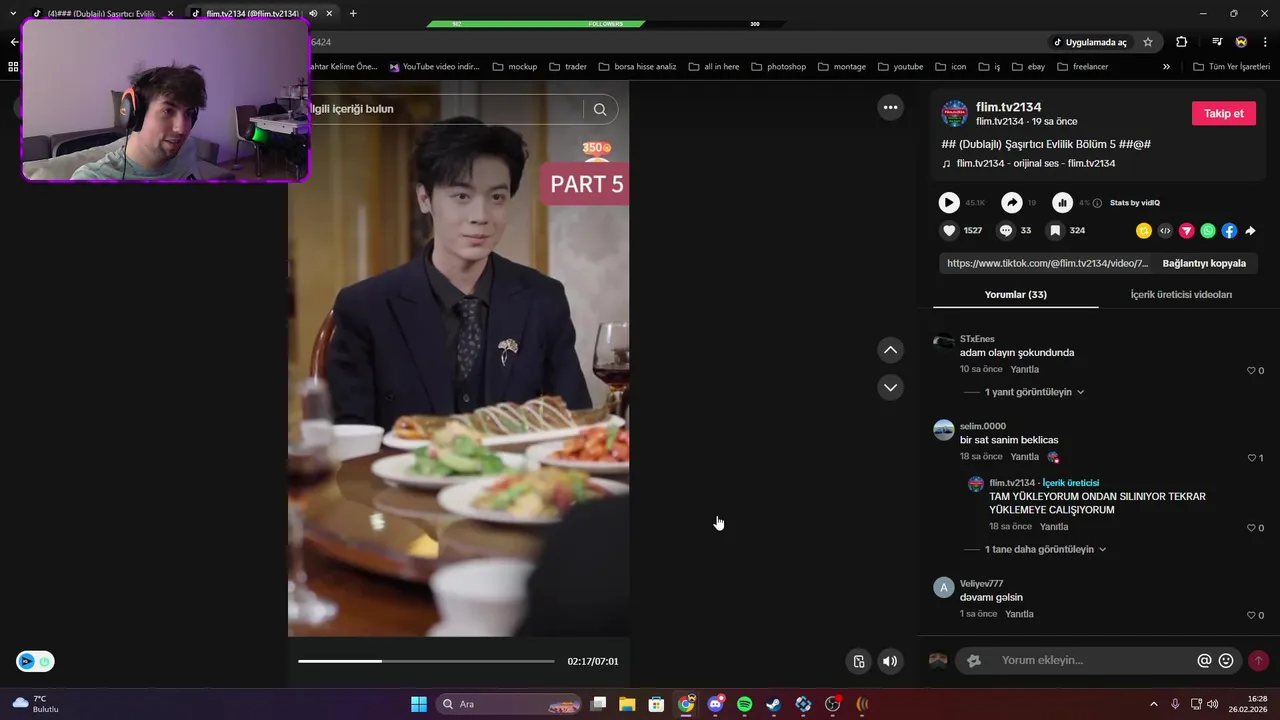Open the Chrome apps grid icon
This screenshot has height=720, width=1280.
(13, 67)
